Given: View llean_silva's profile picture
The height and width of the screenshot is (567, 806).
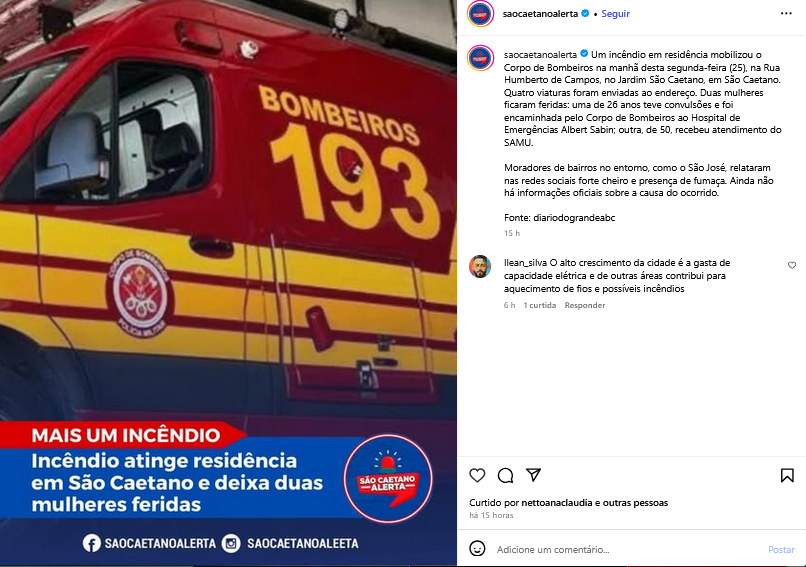Looking at the screenshot, I should [x=480, y=266].
